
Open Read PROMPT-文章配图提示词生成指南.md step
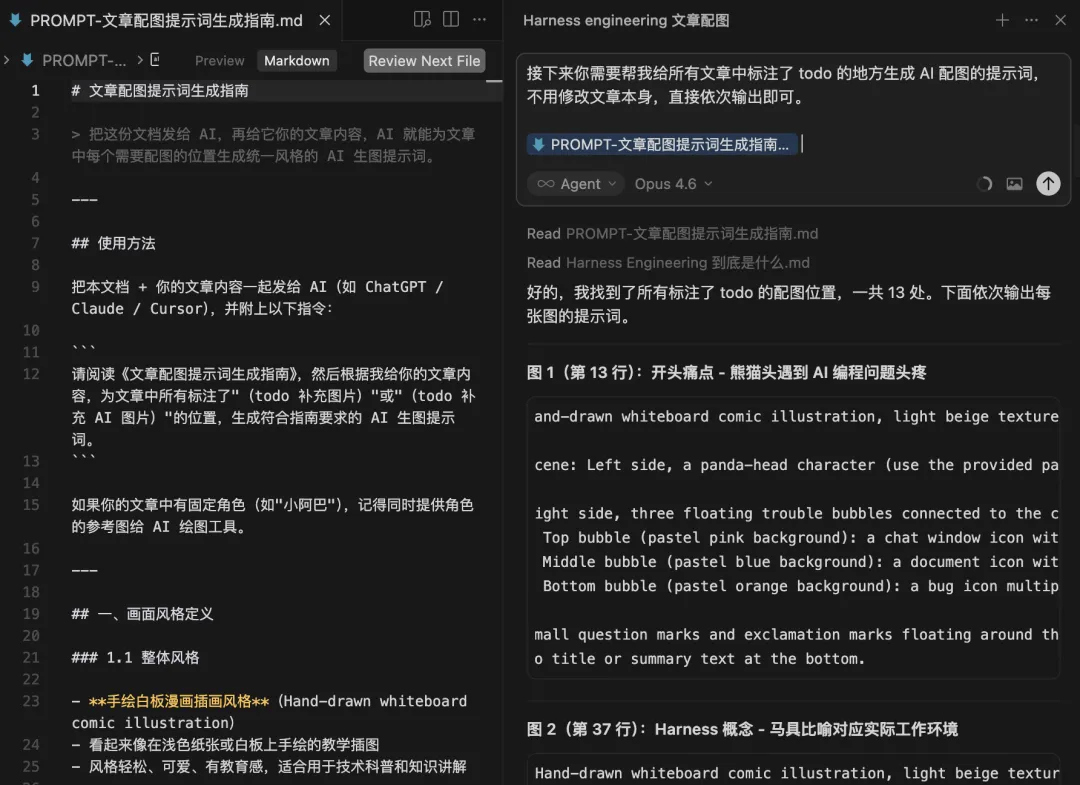(672, 233)
